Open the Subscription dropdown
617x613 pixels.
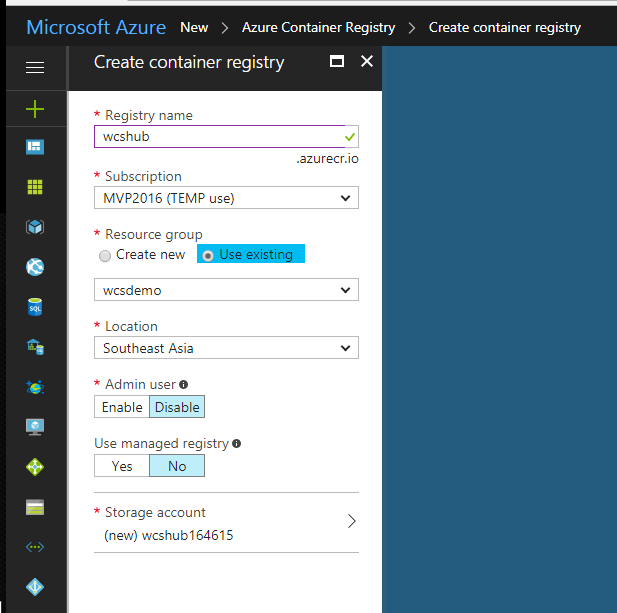(x=227, y=198)
